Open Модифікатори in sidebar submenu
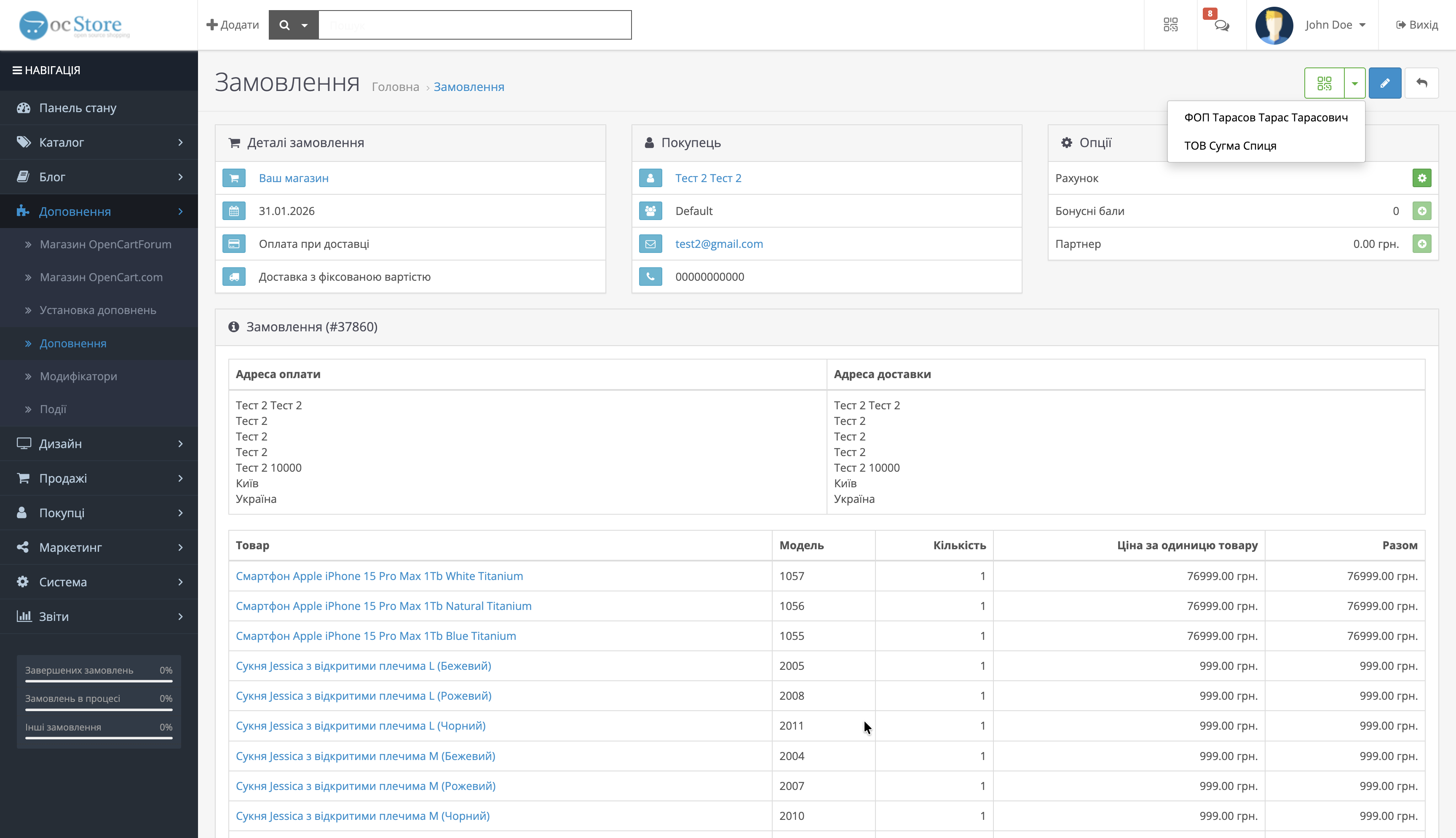1456x838 pixels. point(78,376)
